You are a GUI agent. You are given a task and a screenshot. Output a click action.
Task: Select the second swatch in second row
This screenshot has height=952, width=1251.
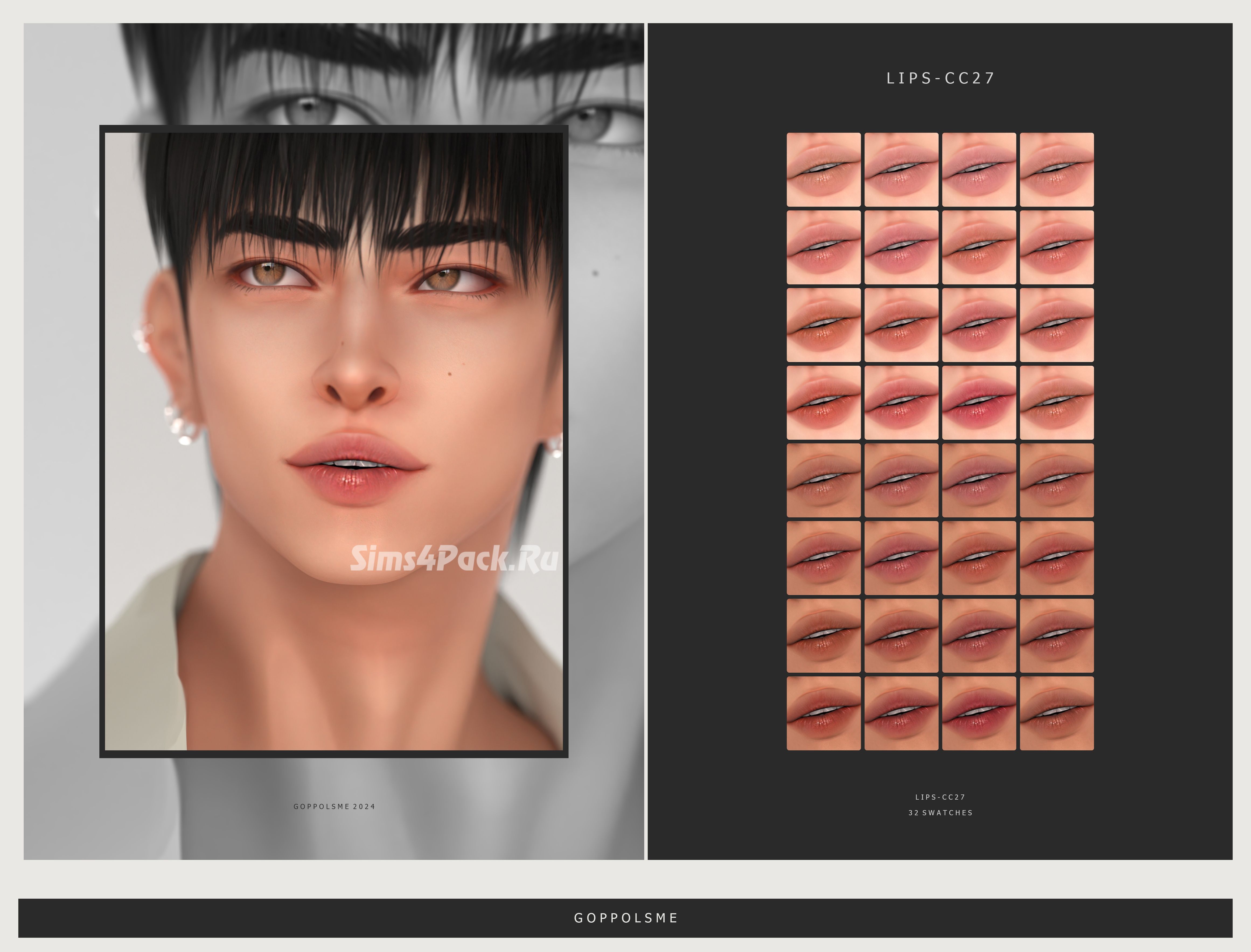point(901,247)
